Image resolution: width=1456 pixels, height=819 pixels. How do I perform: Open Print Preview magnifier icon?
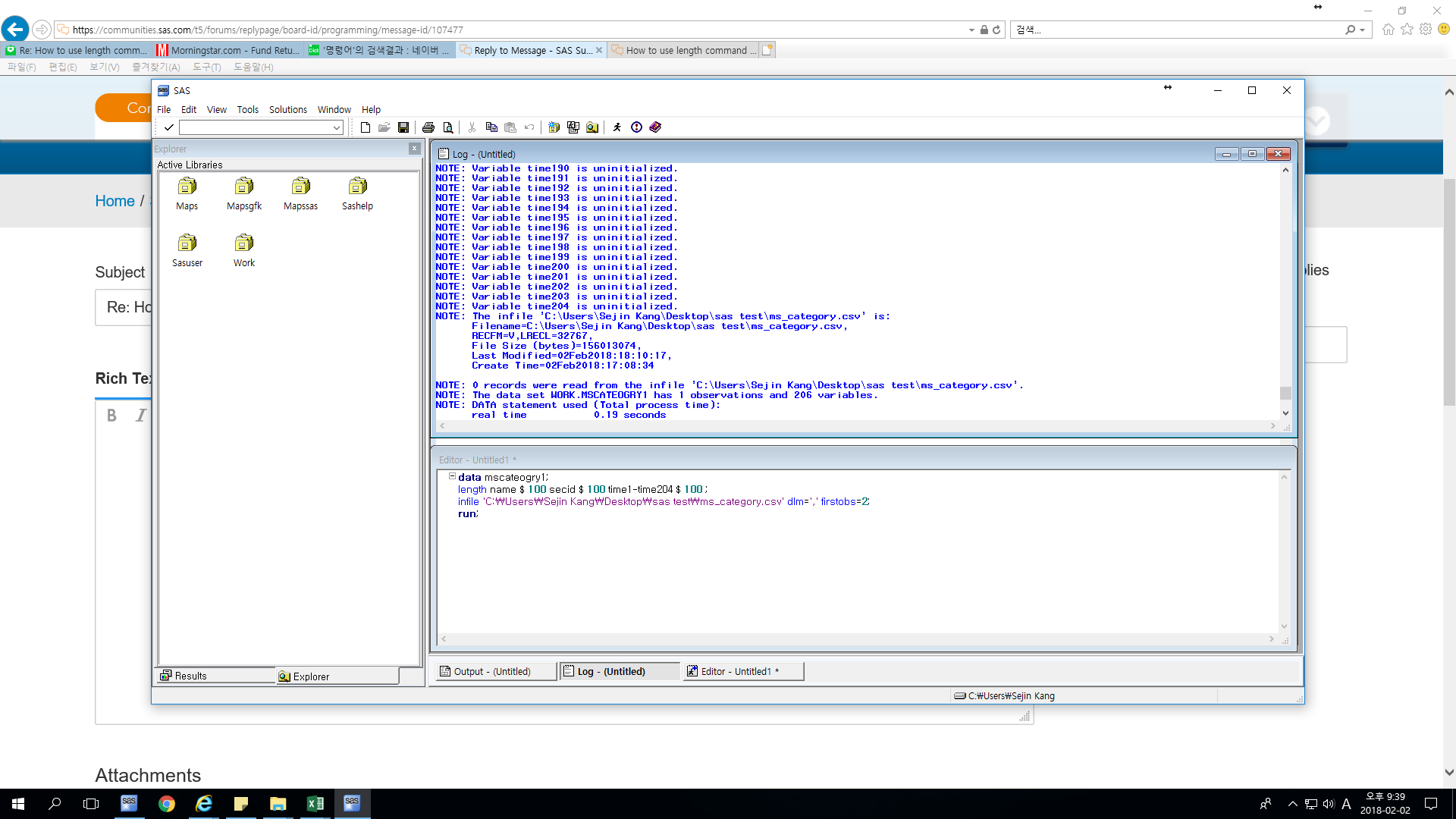pos(448,127)
